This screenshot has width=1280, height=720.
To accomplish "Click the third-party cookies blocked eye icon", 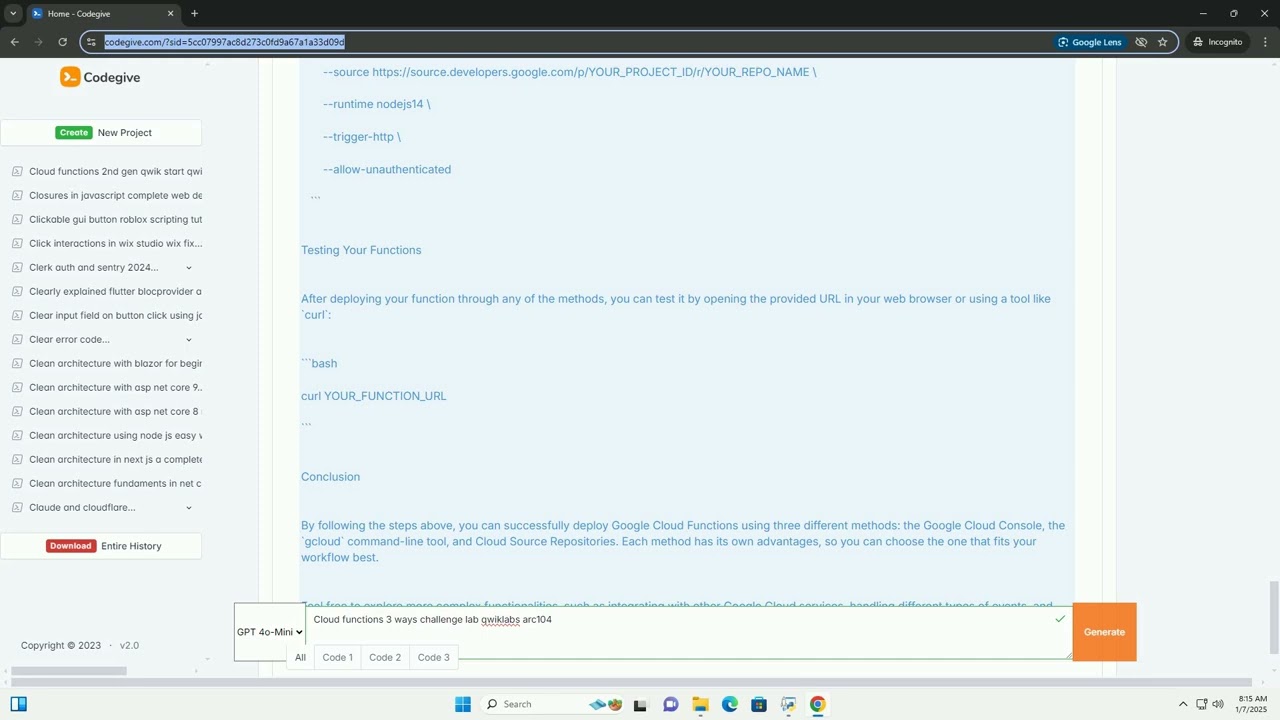I will click(1140, 42).
